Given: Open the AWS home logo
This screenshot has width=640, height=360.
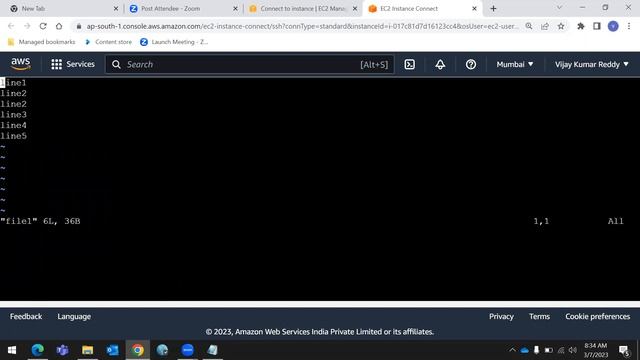Looking at the screenshot, I should 20,64.
